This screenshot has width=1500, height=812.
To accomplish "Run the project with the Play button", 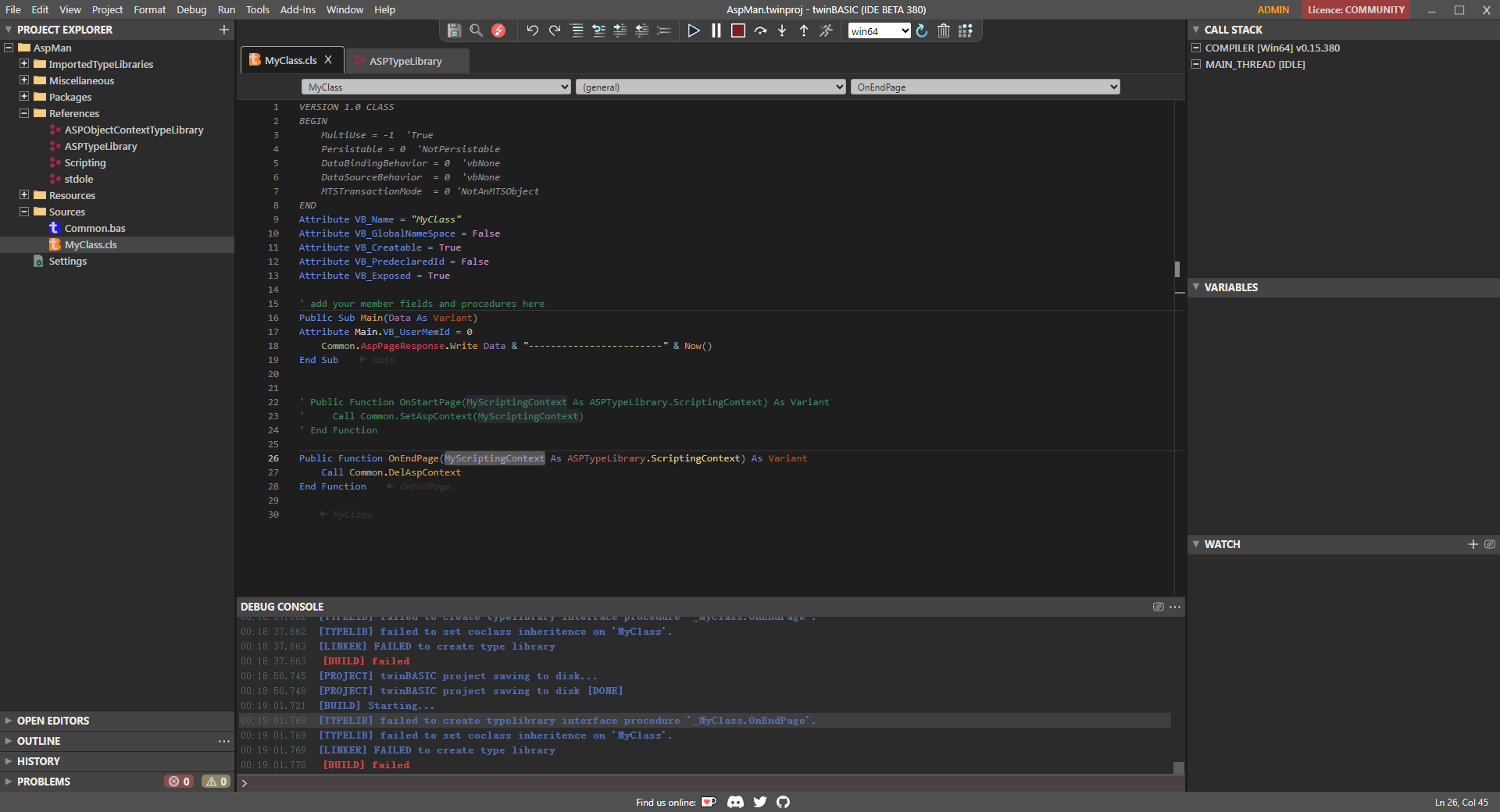I will pos(694,30).
